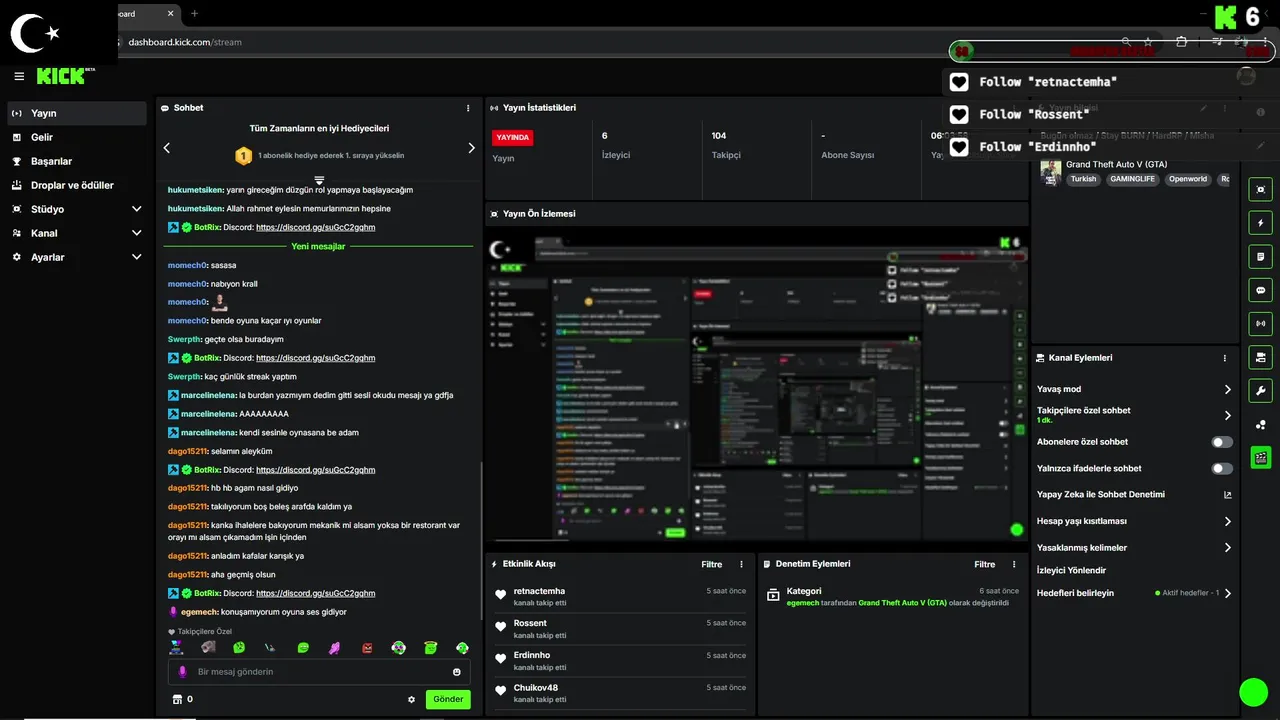Image resolution: width=1280 pixels, height=720 pixels.
Task: Click the wrench tool icon in right toolbar
Action: (x=1261, y=390)
